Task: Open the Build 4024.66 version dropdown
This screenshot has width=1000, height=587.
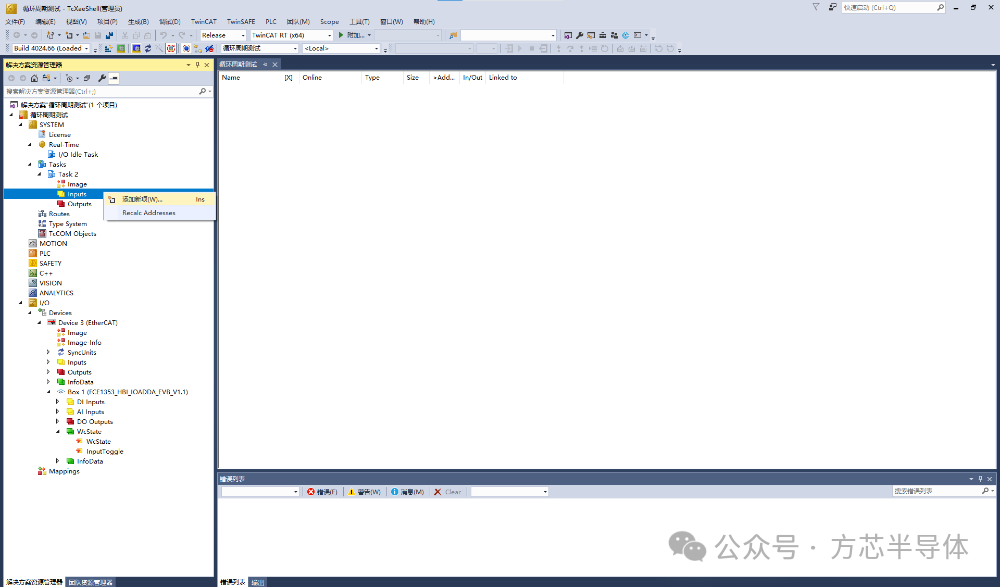Action: 51,48
